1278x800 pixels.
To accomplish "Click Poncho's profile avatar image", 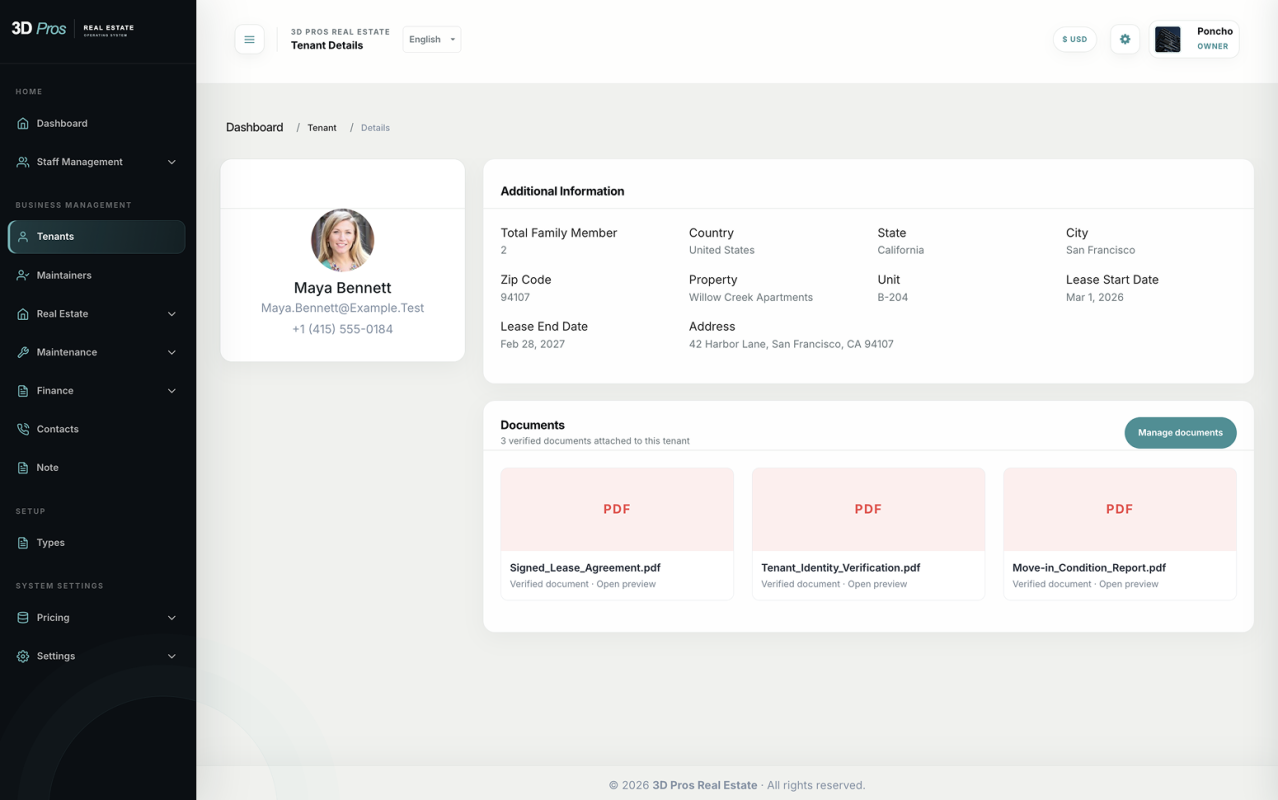I will (x=1168, y=40).
